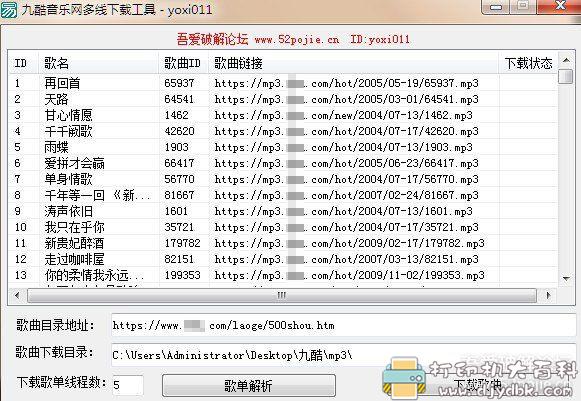Click song ID cell 1601
The height and width of the screenshot is (401, 581).
[x=176, y=211]
